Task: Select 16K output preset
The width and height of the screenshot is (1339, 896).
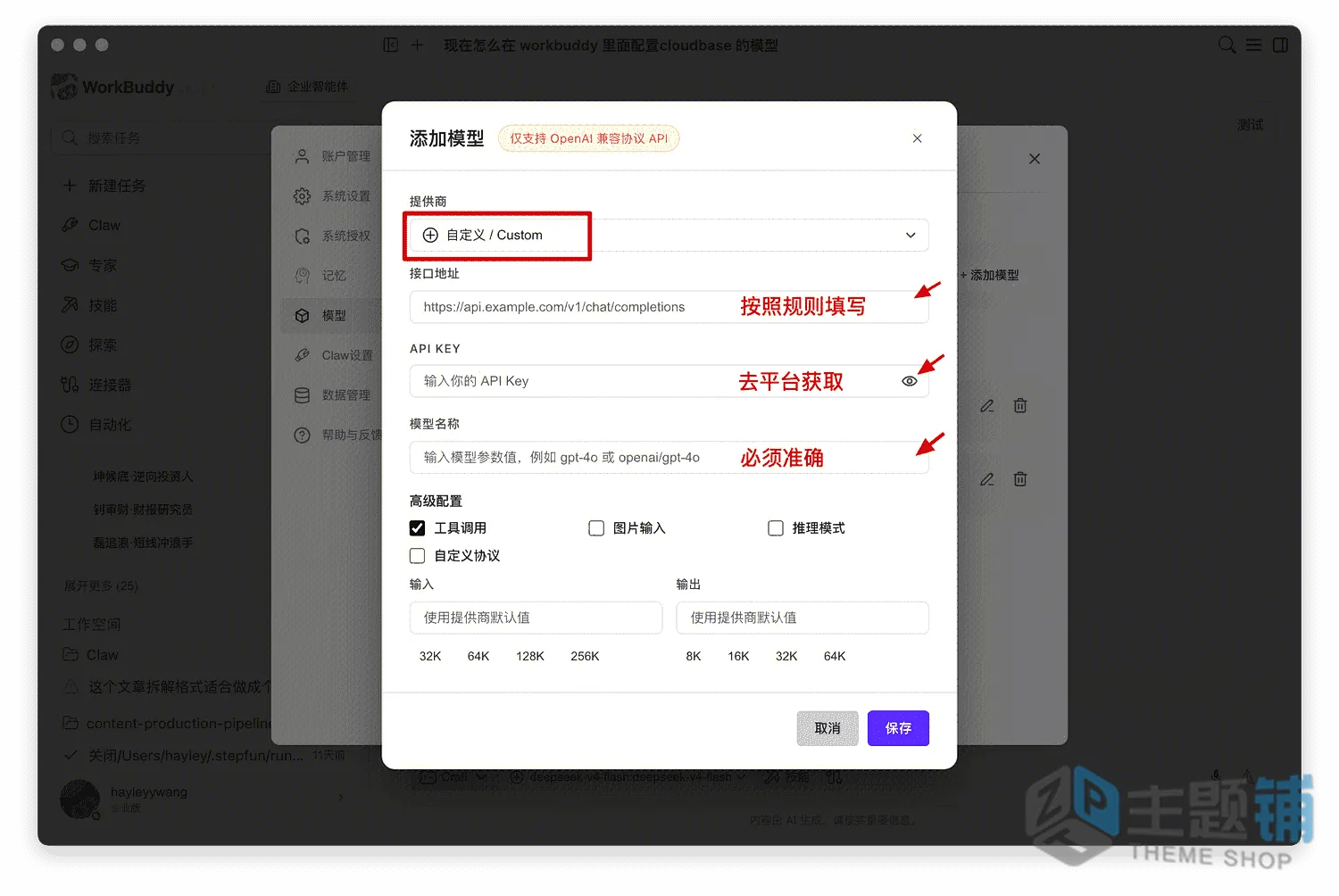Action: coord(738,656)
